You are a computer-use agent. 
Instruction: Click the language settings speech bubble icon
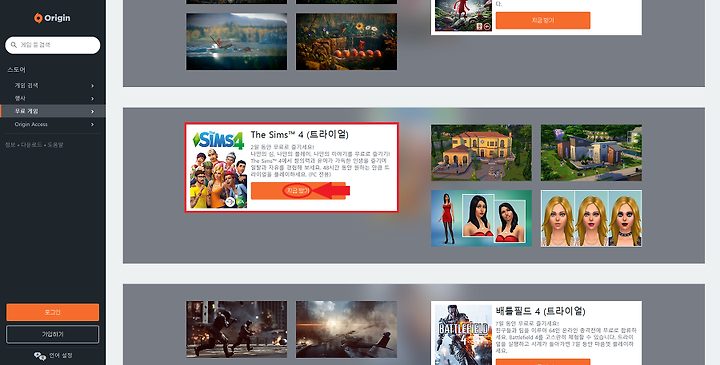pos(40,356)
